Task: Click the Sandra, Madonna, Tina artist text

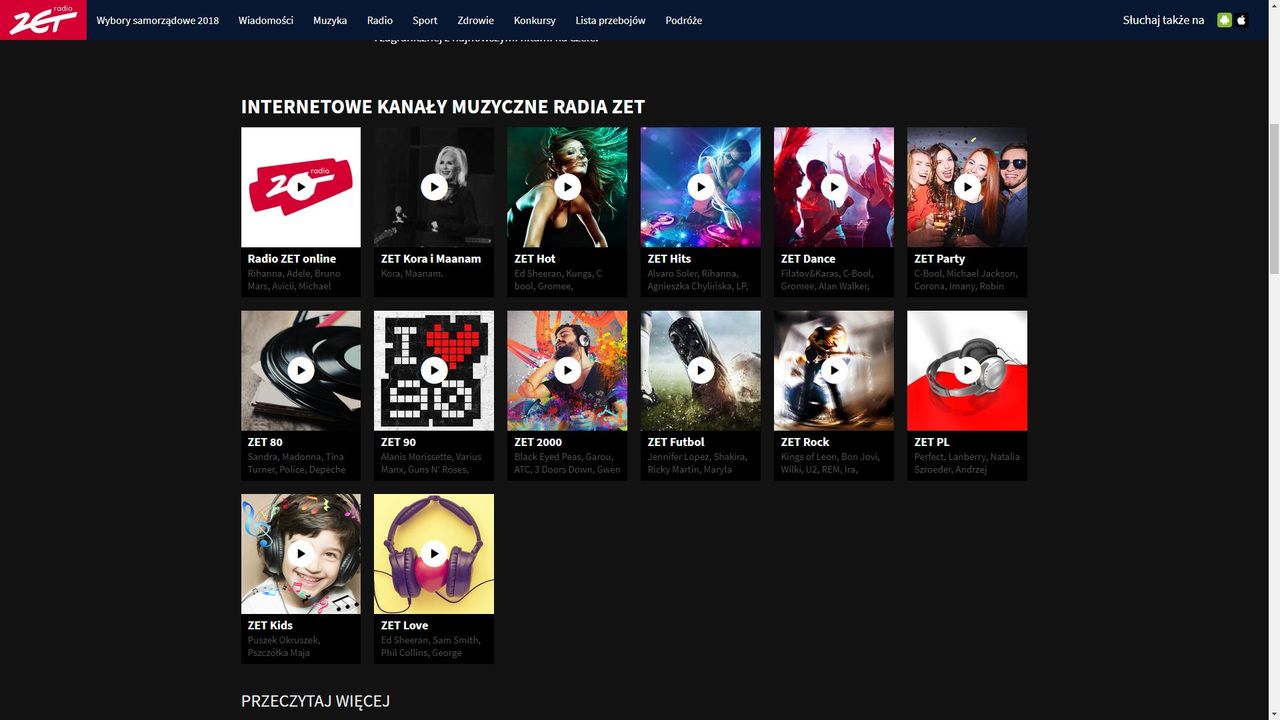Action: (x=296, y=456)
